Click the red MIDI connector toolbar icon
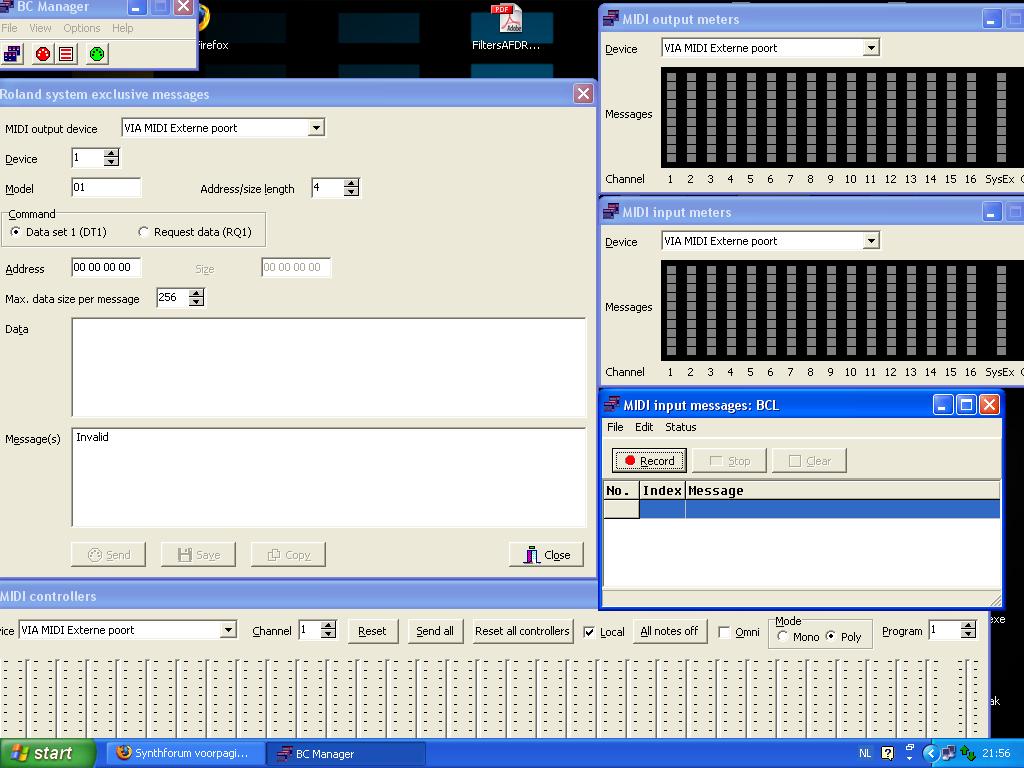The width and height of the screenshot is (1024, 768). click(x=42, y=54)
